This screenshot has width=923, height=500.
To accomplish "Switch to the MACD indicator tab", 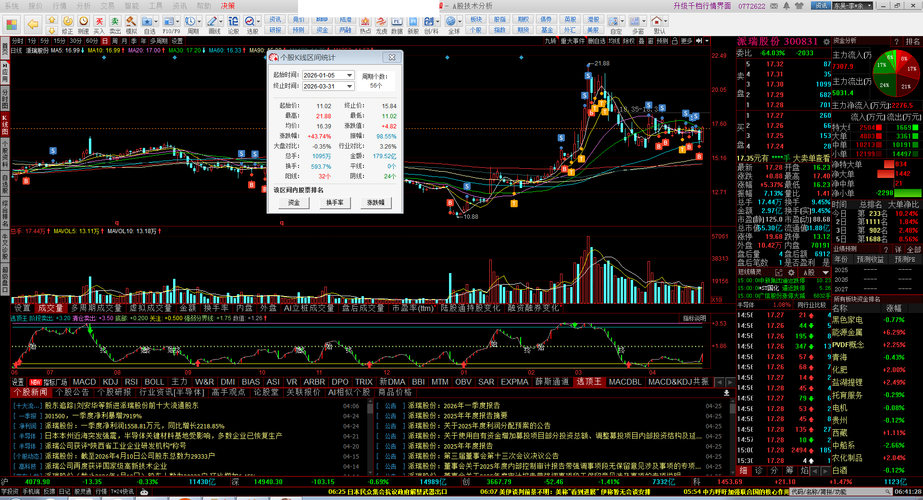I will coord(84,382).
